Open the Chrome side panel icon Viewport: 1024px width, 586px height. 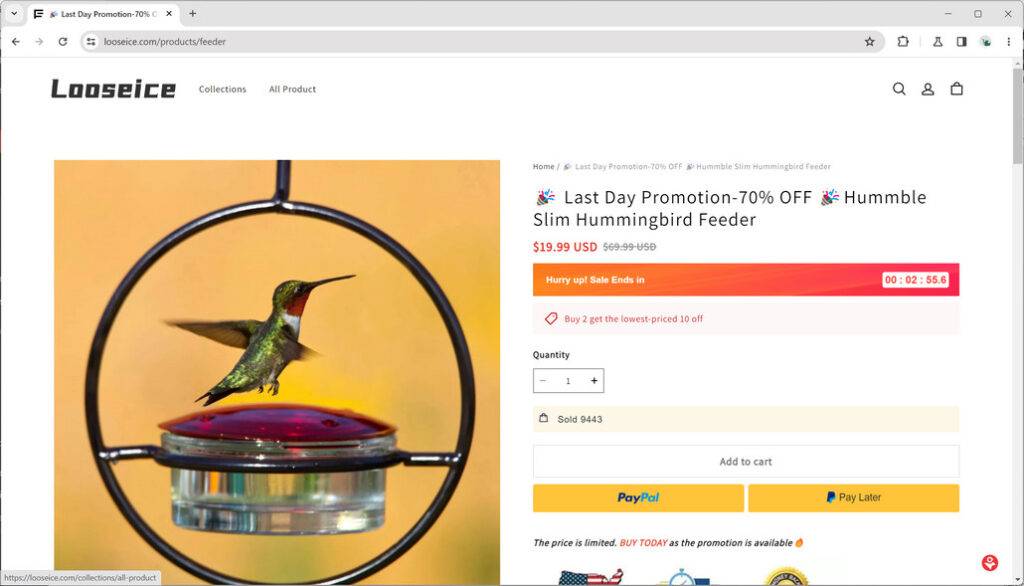[961, 42]
